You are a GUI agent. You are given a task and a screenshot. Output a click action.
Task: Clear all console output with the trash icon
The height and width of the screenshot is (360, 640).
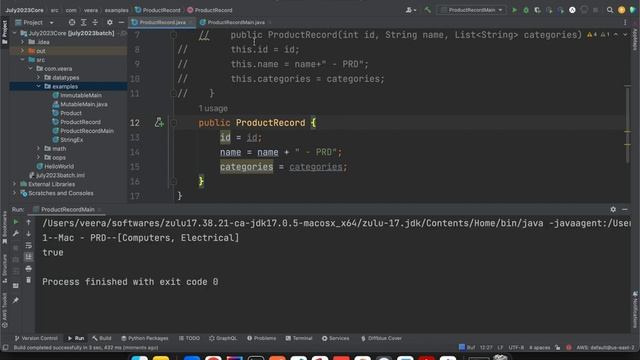(28, 280)
